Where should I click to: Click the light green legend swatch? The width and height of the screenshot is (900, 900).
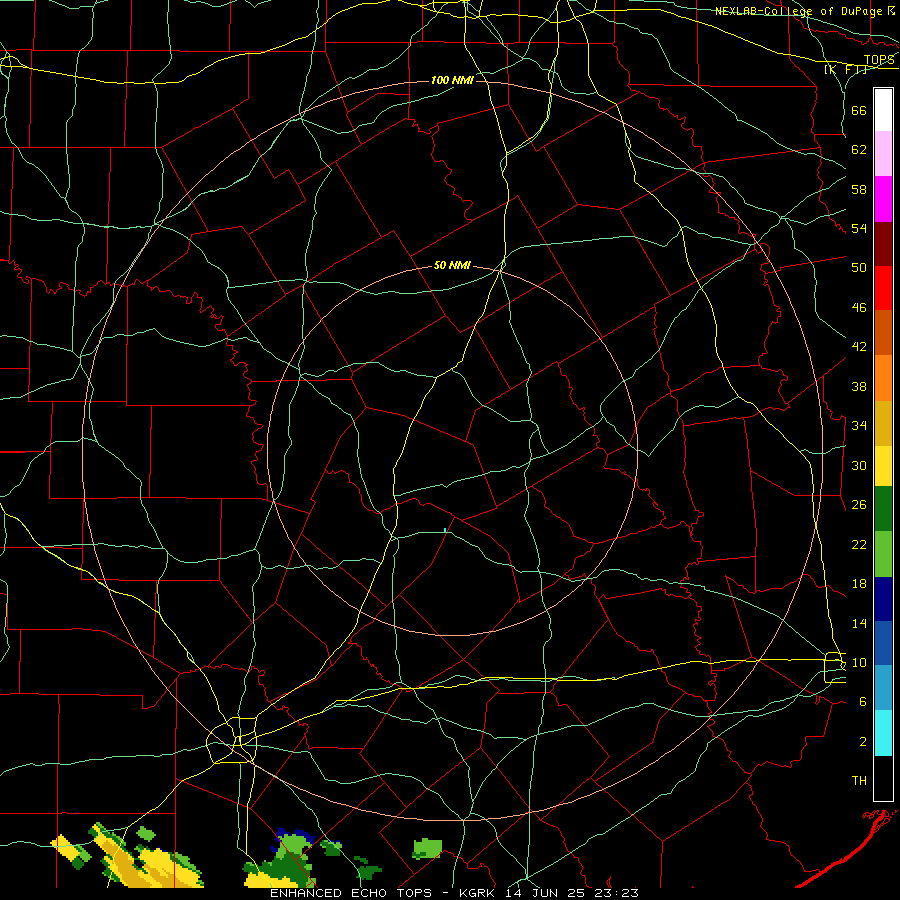click(x=883, y=554)
